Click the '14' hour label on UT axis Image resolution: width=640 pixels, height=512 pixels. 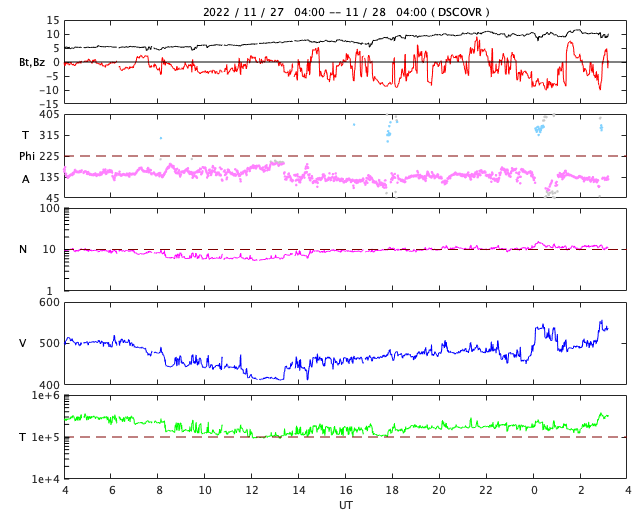click(x=299, y=490)
